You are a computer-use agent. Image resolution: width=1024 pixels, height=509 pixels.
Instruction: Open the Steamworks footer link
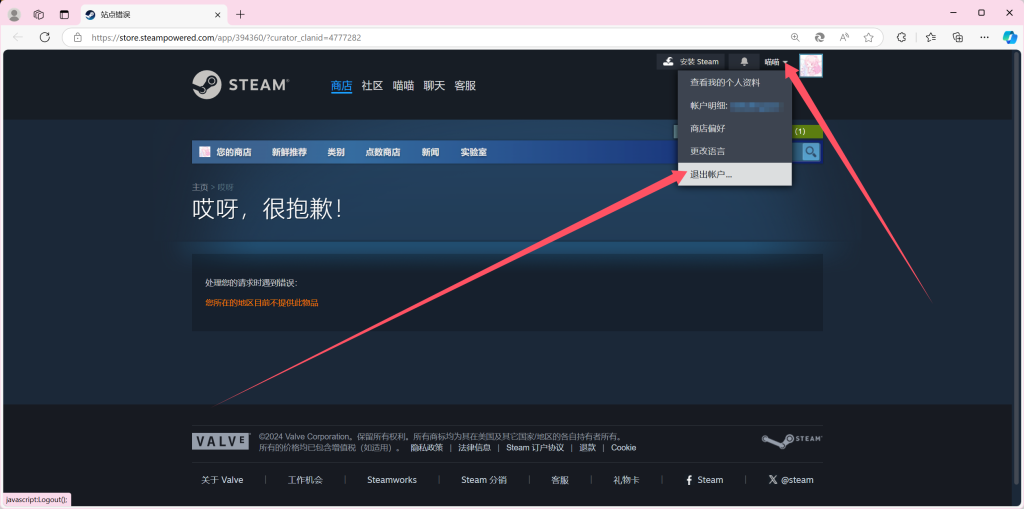(392, 480)
